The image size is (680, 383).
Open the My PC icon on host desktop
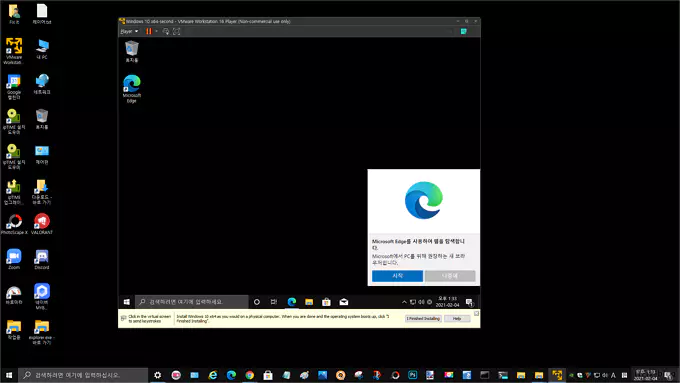[42, 49]
